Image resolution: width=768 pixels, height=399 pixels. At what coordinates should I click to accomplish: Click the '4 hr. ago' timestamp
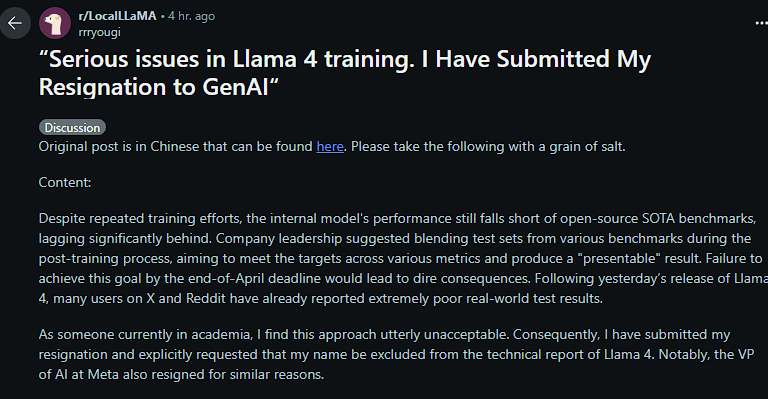[192, 16]
